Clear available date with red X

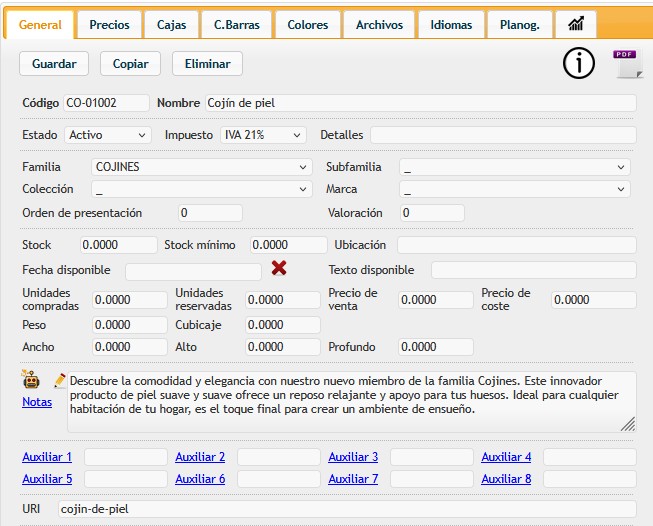coord(279,268)
